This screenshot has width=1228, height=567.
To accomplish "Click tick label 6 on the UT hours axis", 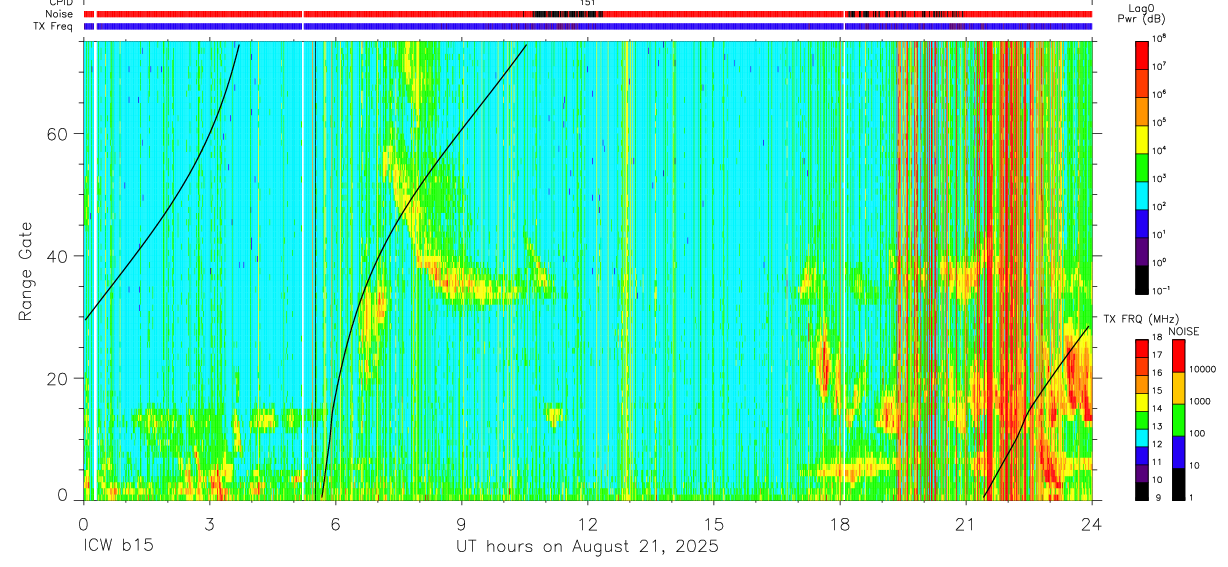I will [x=335, y=524].
